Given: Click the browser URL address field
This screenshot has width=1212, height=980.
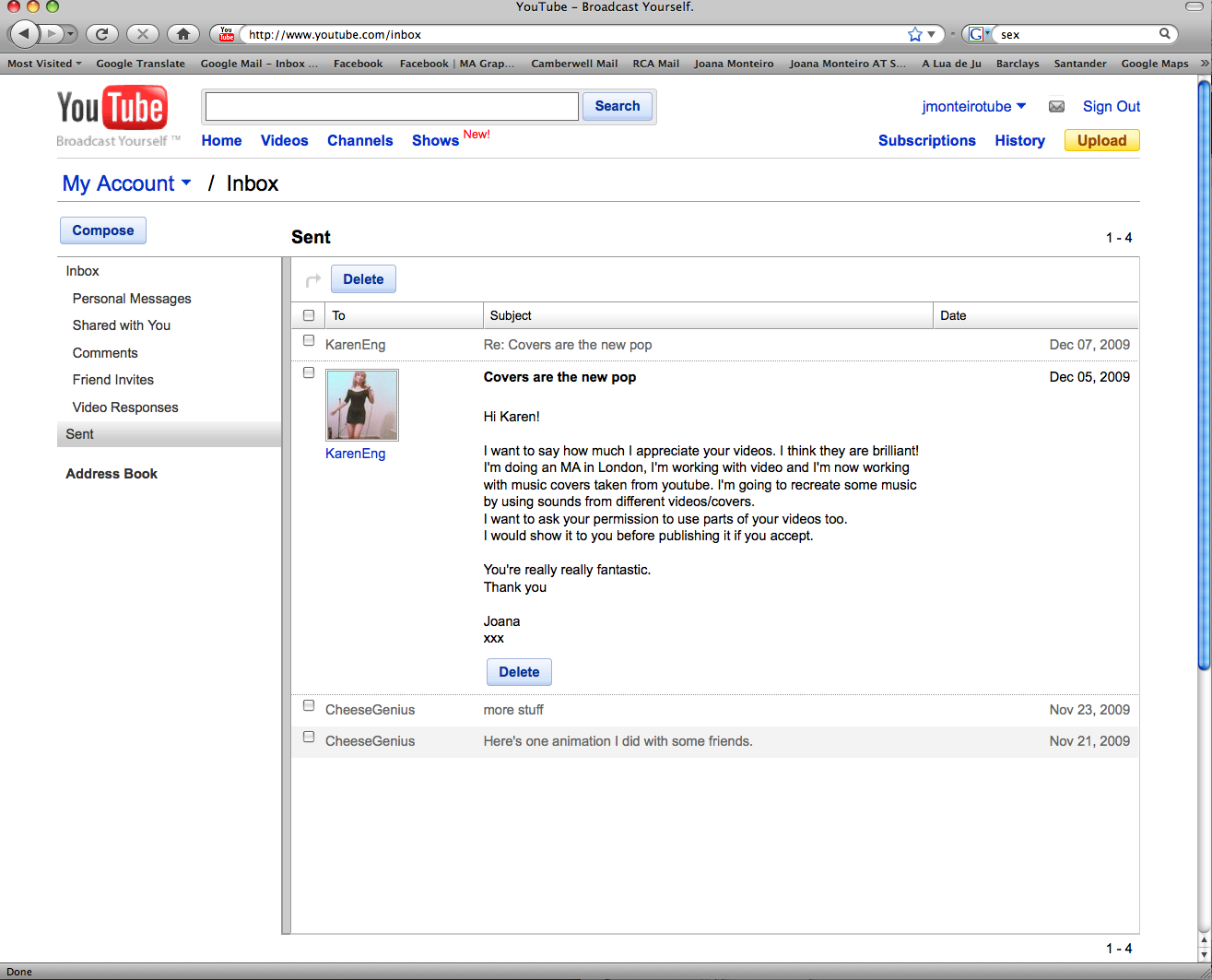Looking at the screenshot, I should click(571, 34).
